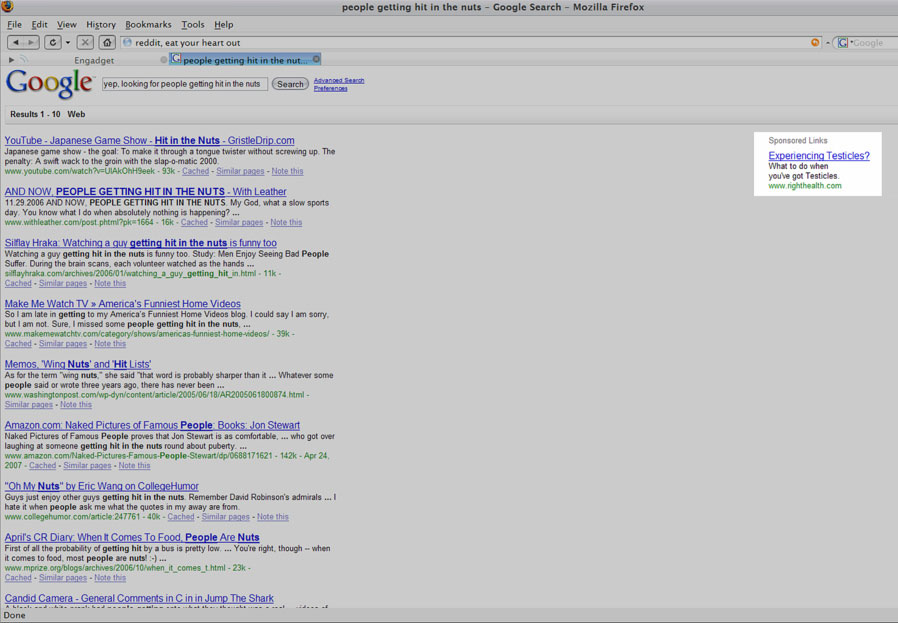This screenshot has height=623, width=898.
Task: Click Note this under the withleather.com result
Action: [286, 222]
